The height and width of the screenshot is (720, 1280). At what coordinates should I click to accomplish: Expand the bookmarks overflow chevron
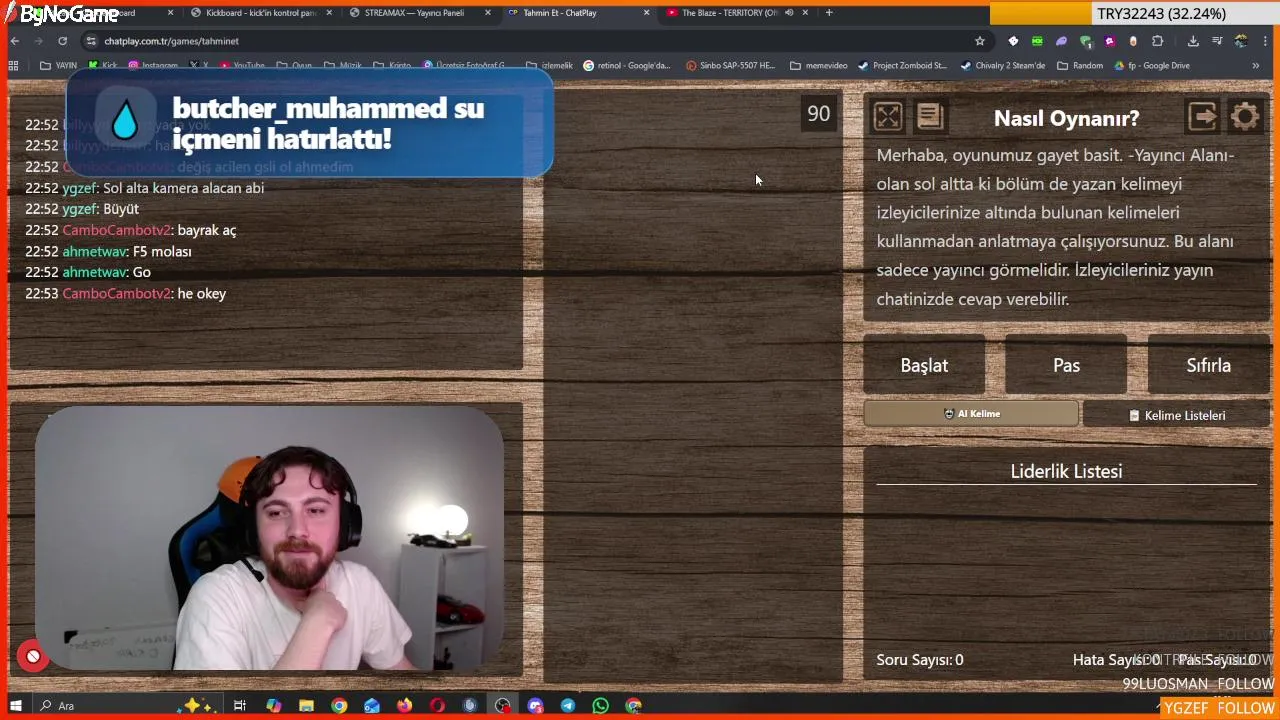click(1255, 66)
